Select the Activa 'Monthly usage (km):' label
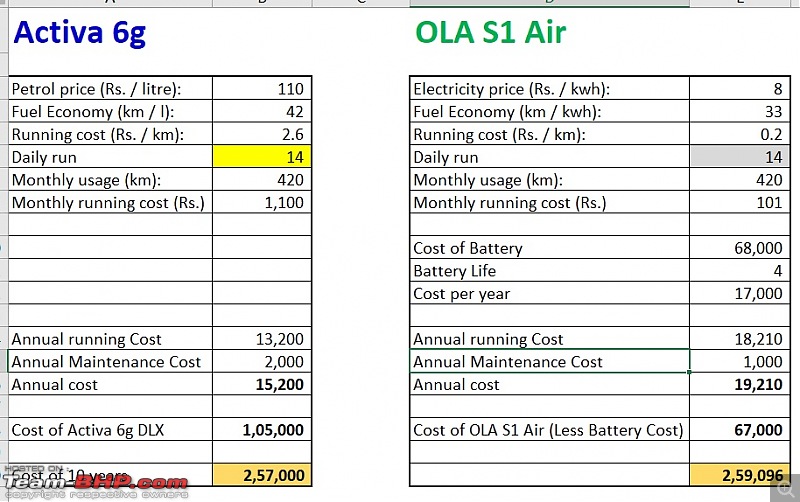800x502 pixels. point(110,179)
